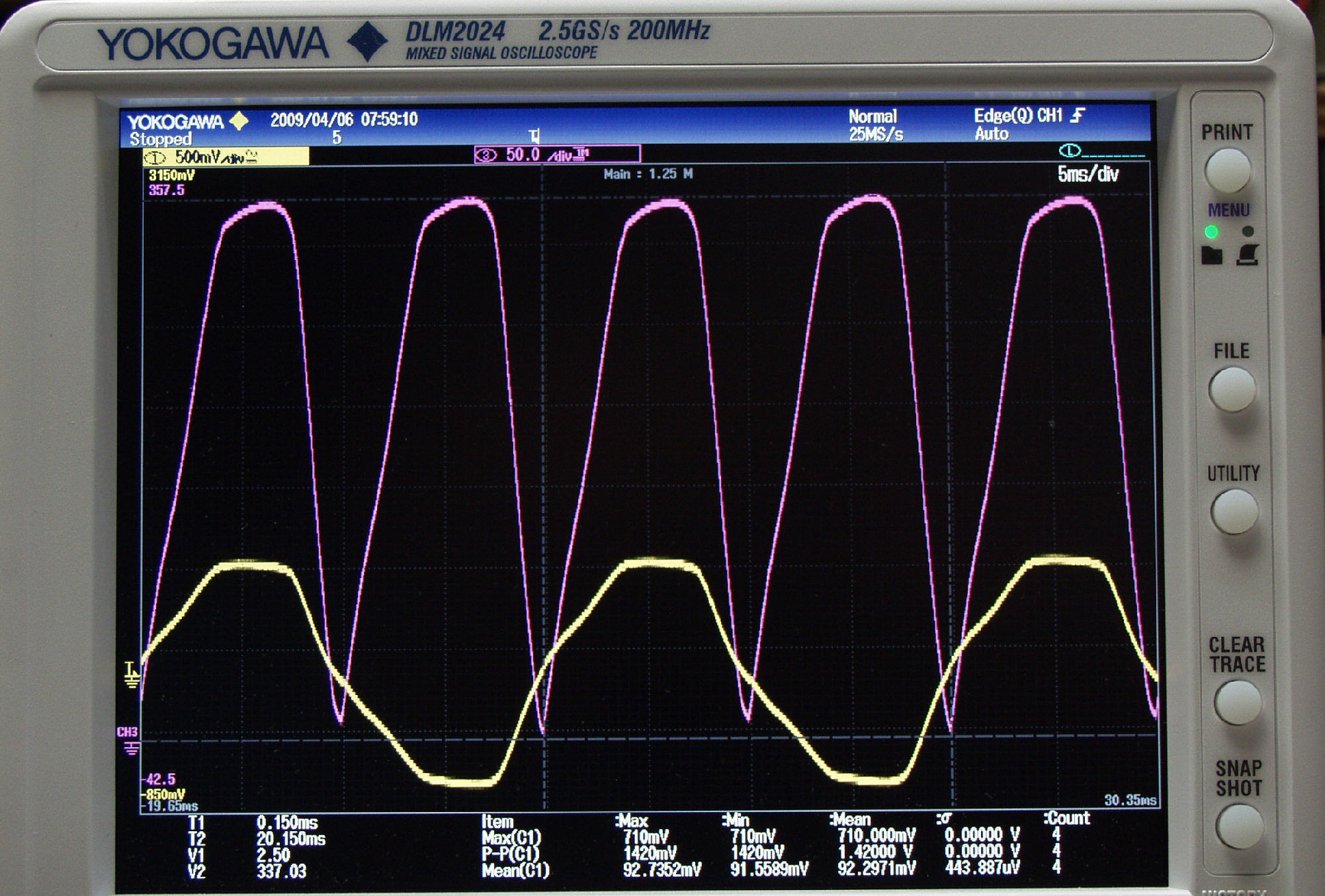Click the yellow Yokogawa diamond logo on screen

[x=239, y=121]
